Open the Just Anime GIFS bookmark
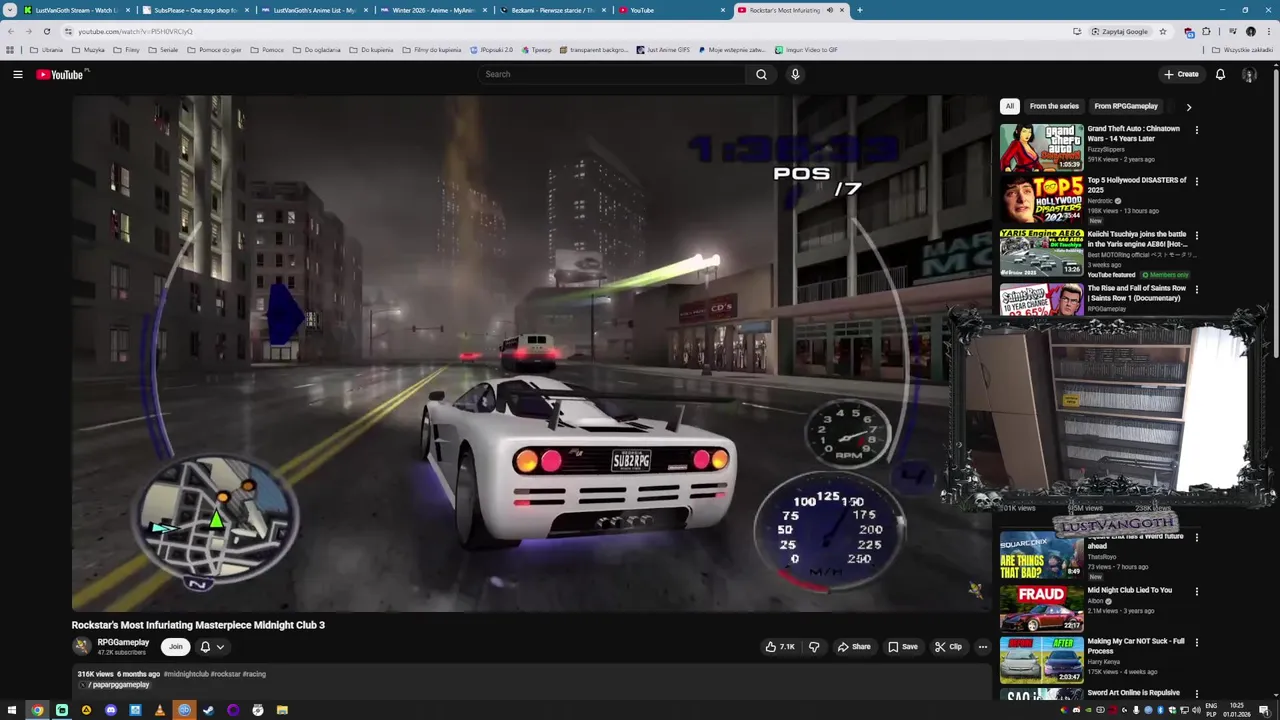 tap(663, 49)
